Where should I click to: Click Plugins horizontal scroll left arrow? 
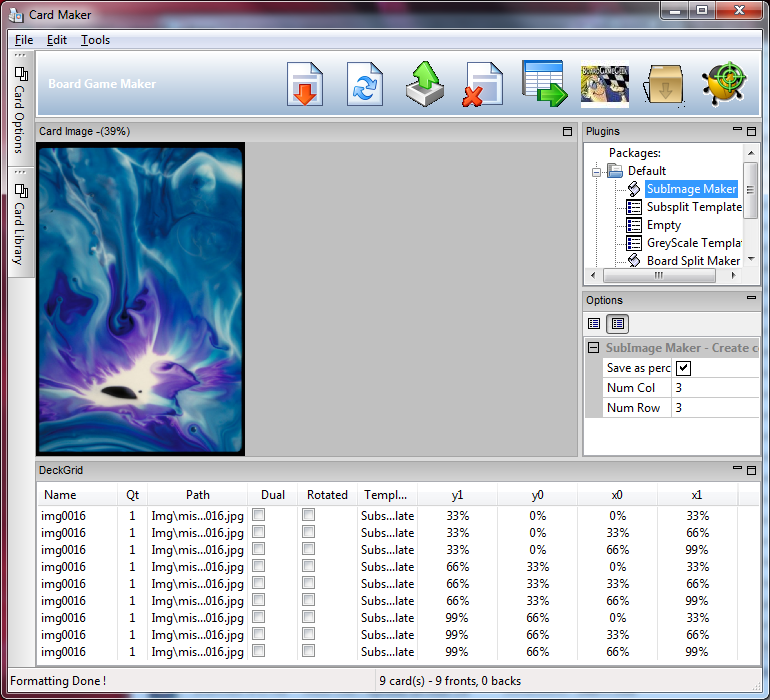coord(593,276)
